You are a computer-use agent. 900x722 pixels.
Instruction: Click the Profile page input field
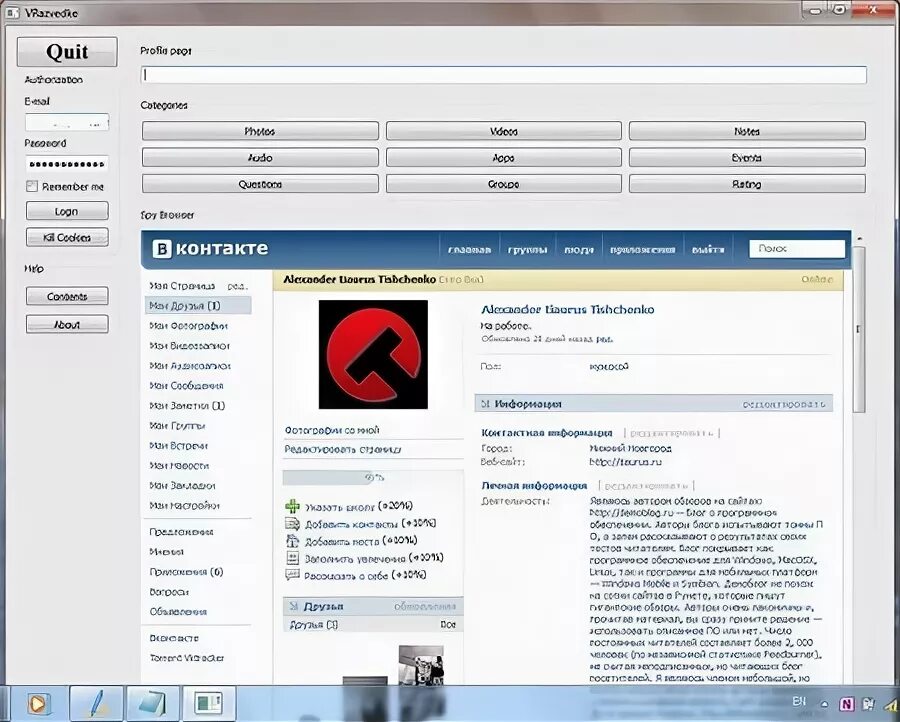504,75
